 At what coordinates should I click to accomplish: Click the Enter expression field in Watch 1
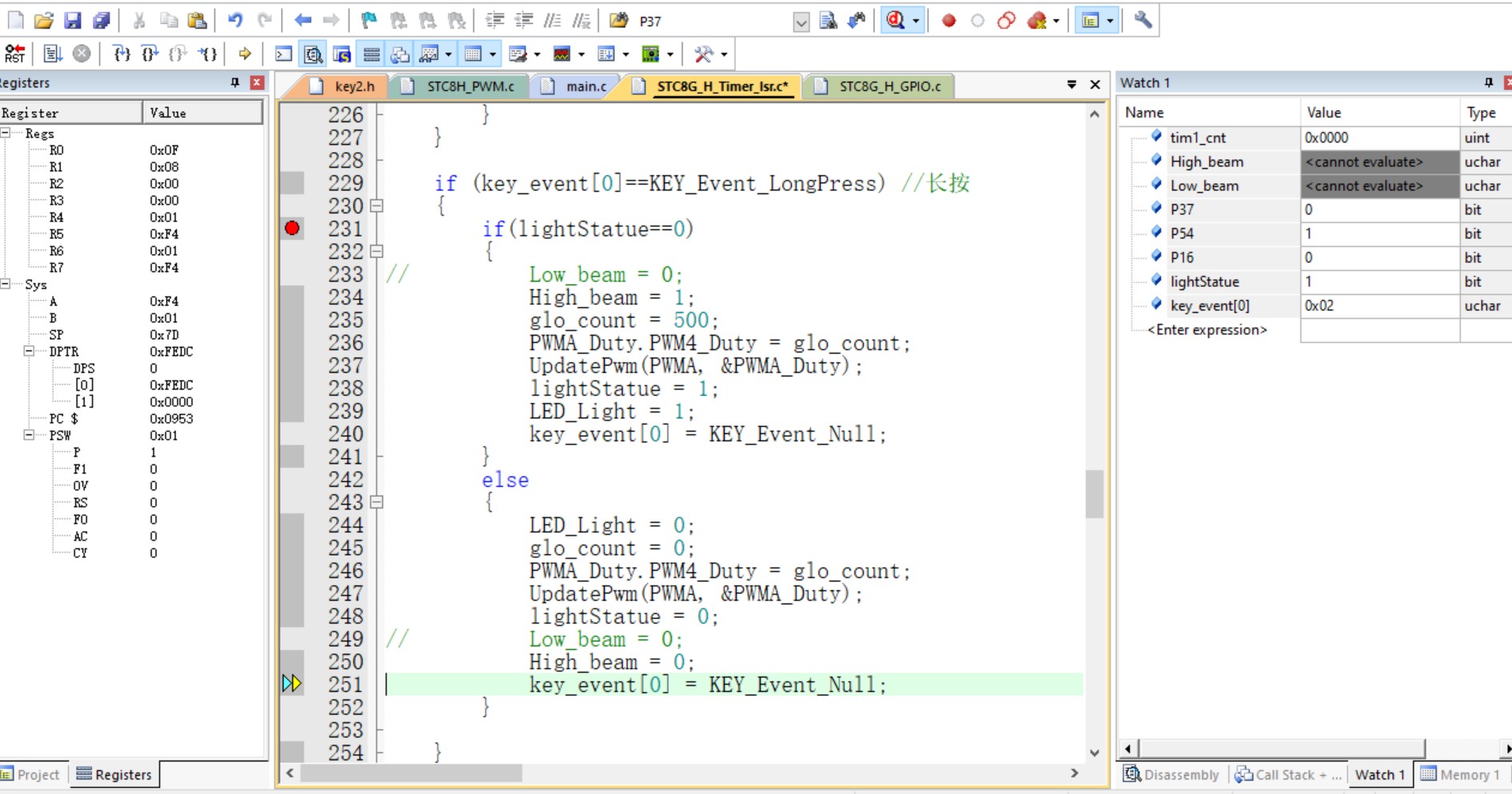click(1207, 329)
